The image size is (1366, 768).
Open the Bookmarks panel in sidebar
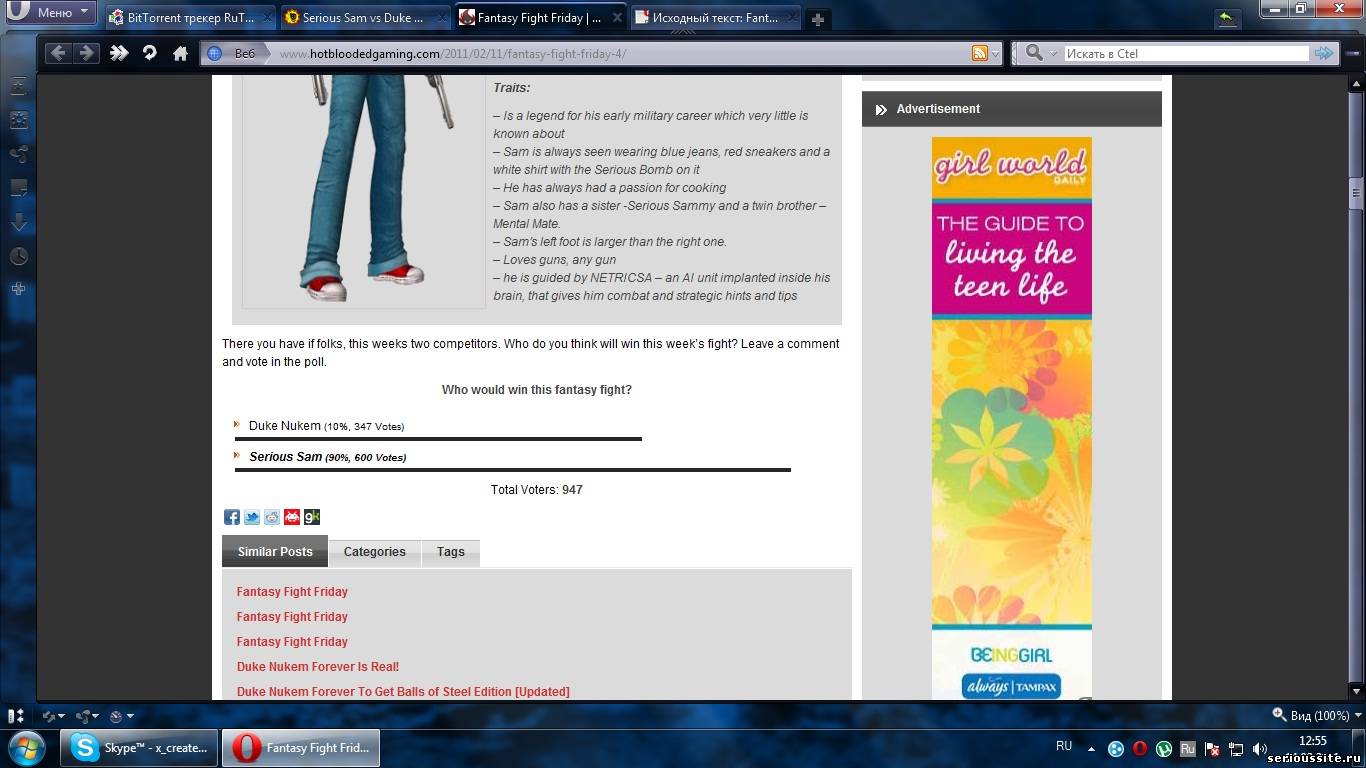(x=18, y=86)
